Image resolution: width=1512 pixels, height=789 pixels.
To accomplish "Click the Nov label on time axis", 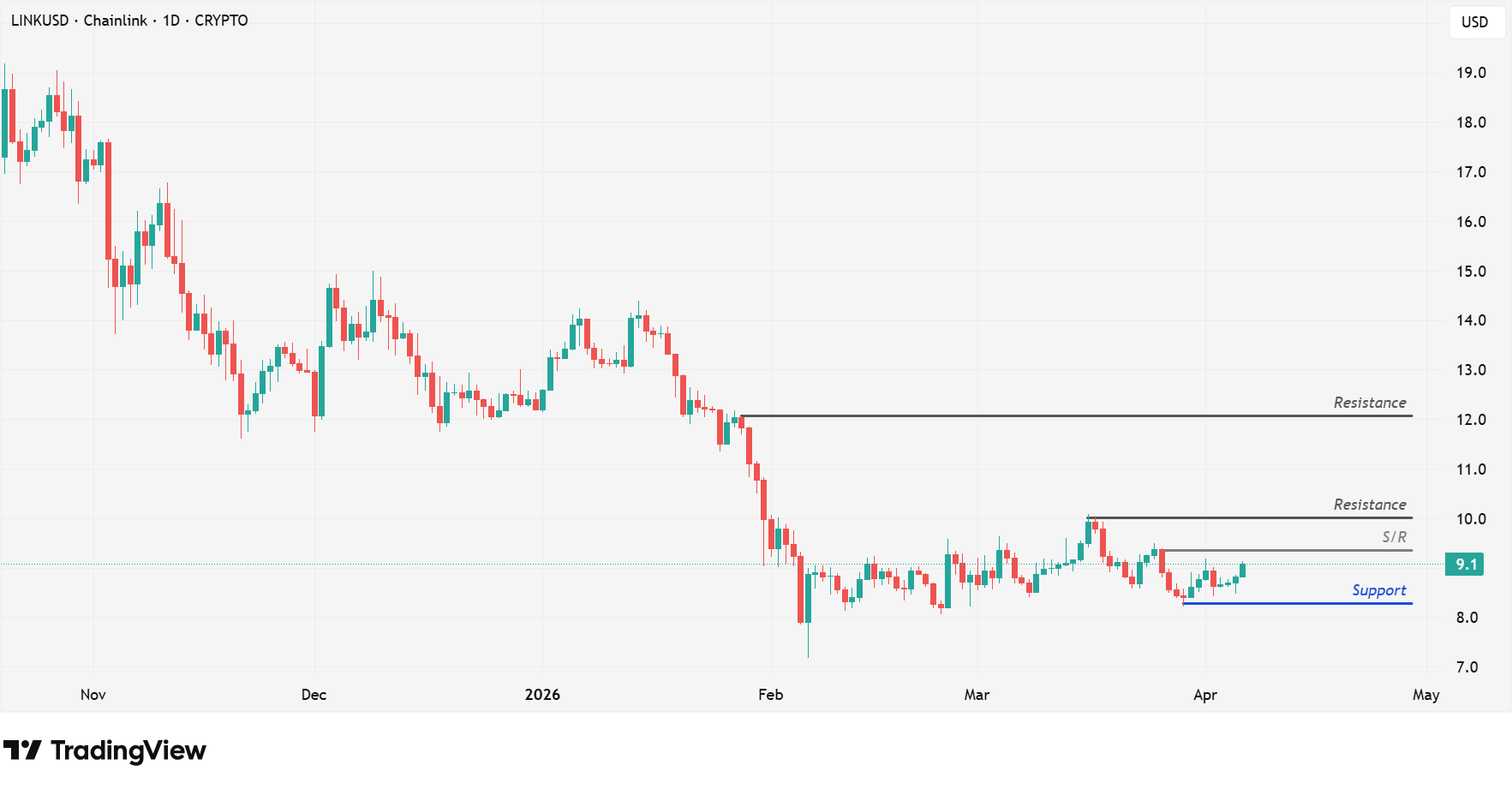I will [93, 695].
